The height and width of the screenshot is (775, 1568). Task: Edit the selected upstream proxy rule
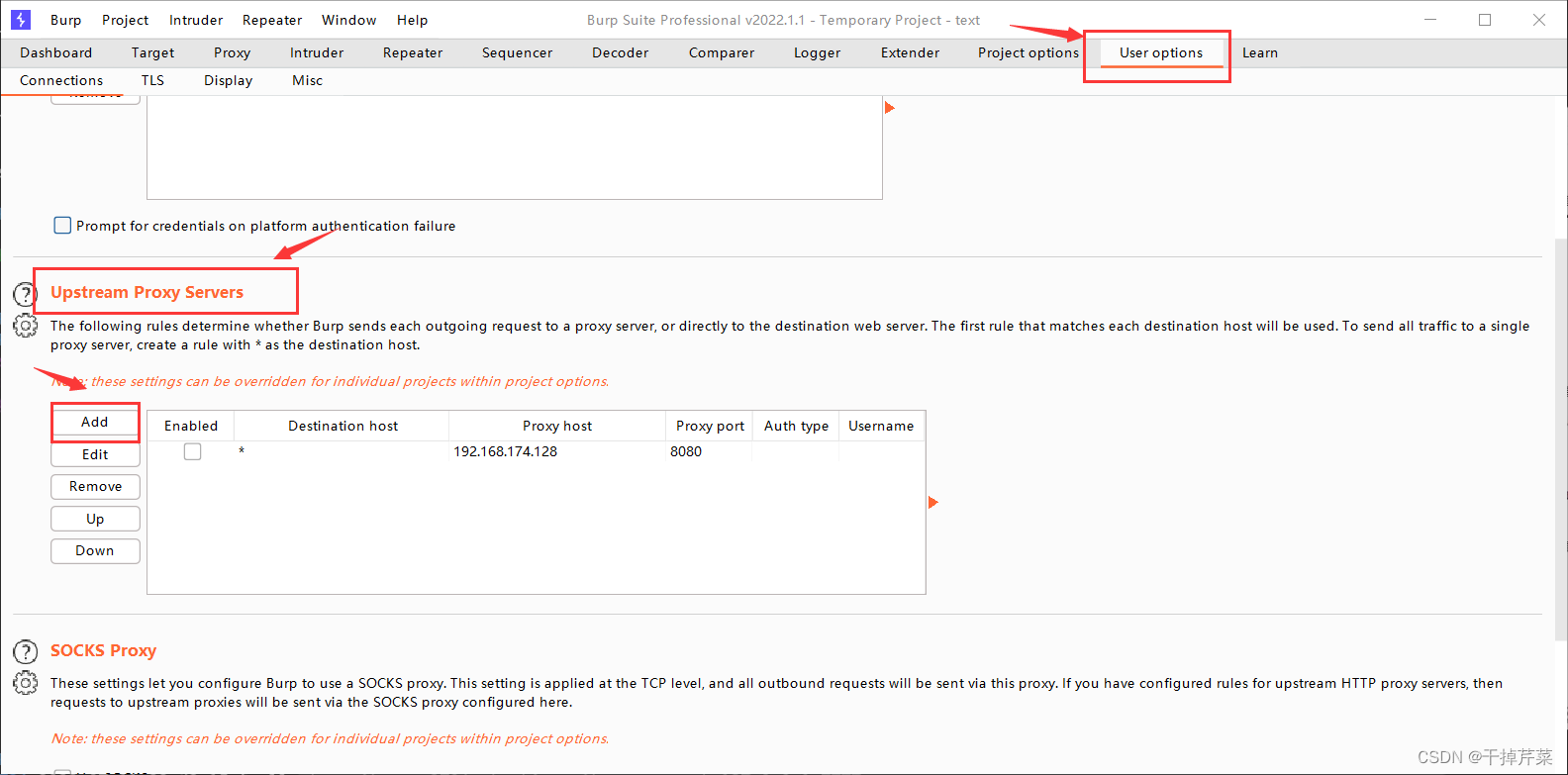(95, 454)
